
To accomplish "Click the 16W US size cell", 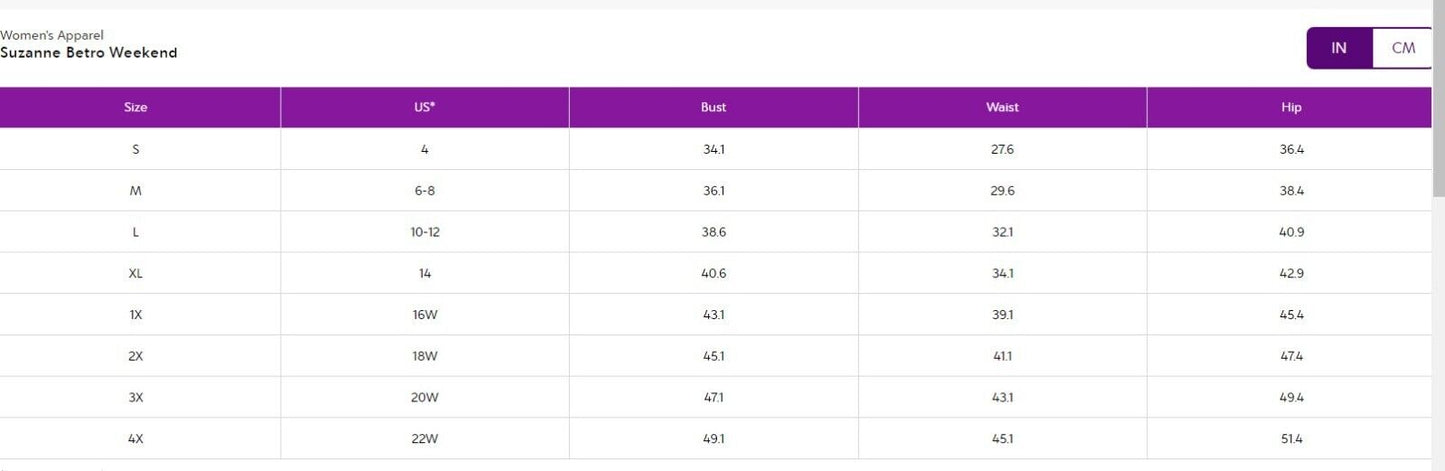I will pyautogui.click(x=425, y=315).
